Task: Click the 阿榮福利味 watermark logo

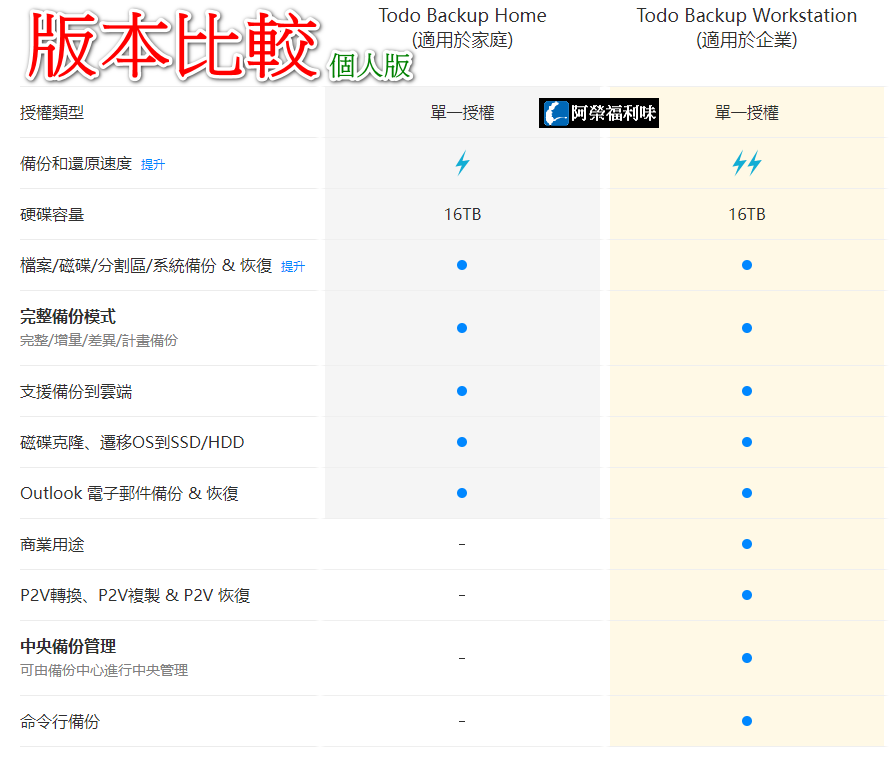Action: (x=599, y=113)
